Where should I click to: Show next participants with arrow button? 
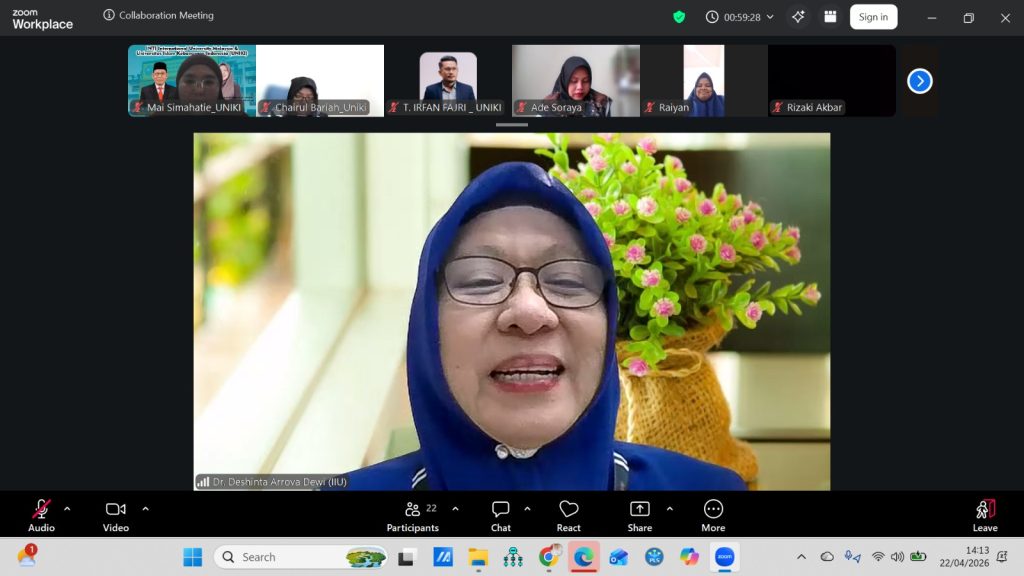pyautogui.click(x=919, y=81)
